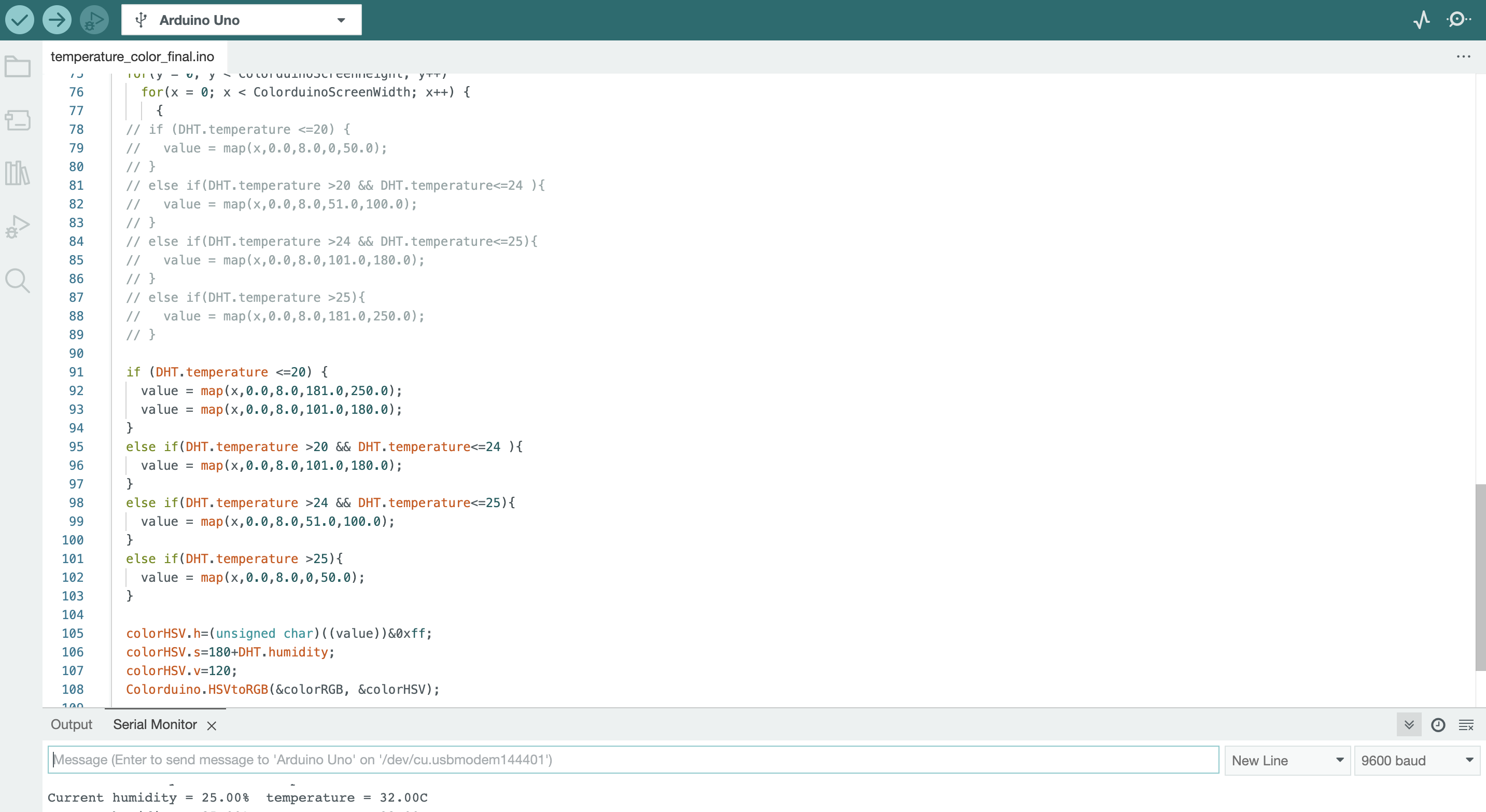Open the Sketchbook folder in sidebar
The height and width of the screenshot is (812, 1486).
(x=18, y=66)
